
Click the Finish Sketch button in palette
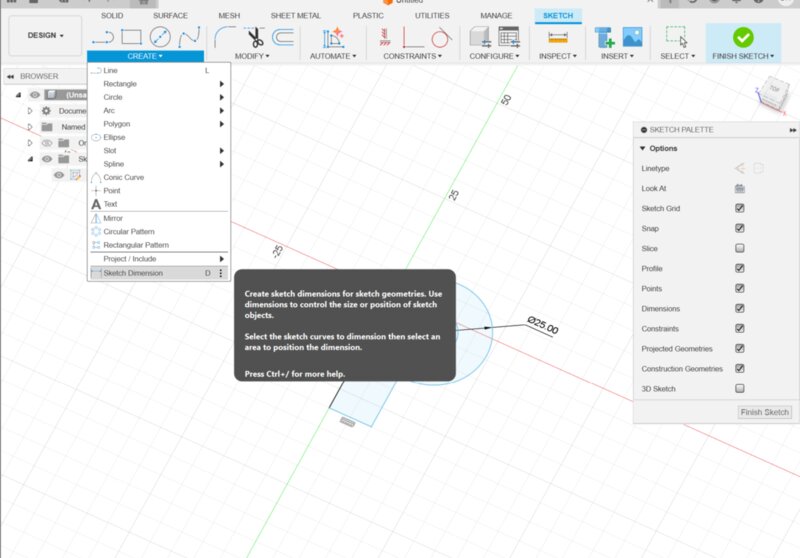(764, 412)
